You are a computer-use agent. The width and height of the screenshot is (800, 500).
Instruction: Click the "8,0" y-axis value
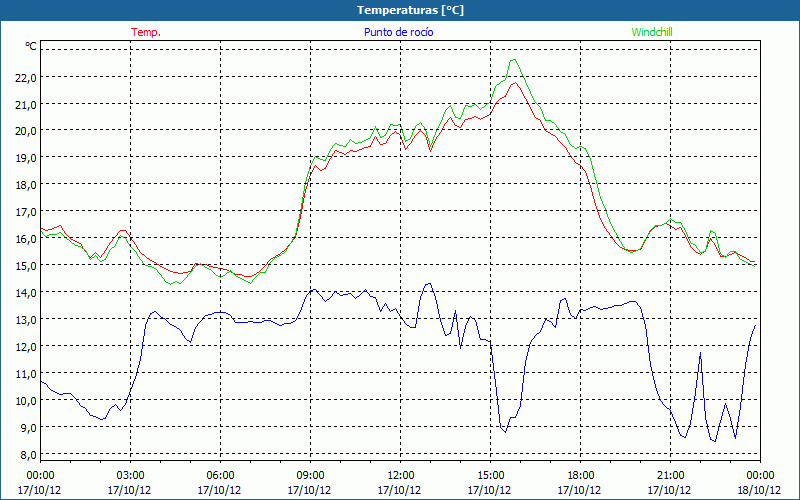click(29, 455)
